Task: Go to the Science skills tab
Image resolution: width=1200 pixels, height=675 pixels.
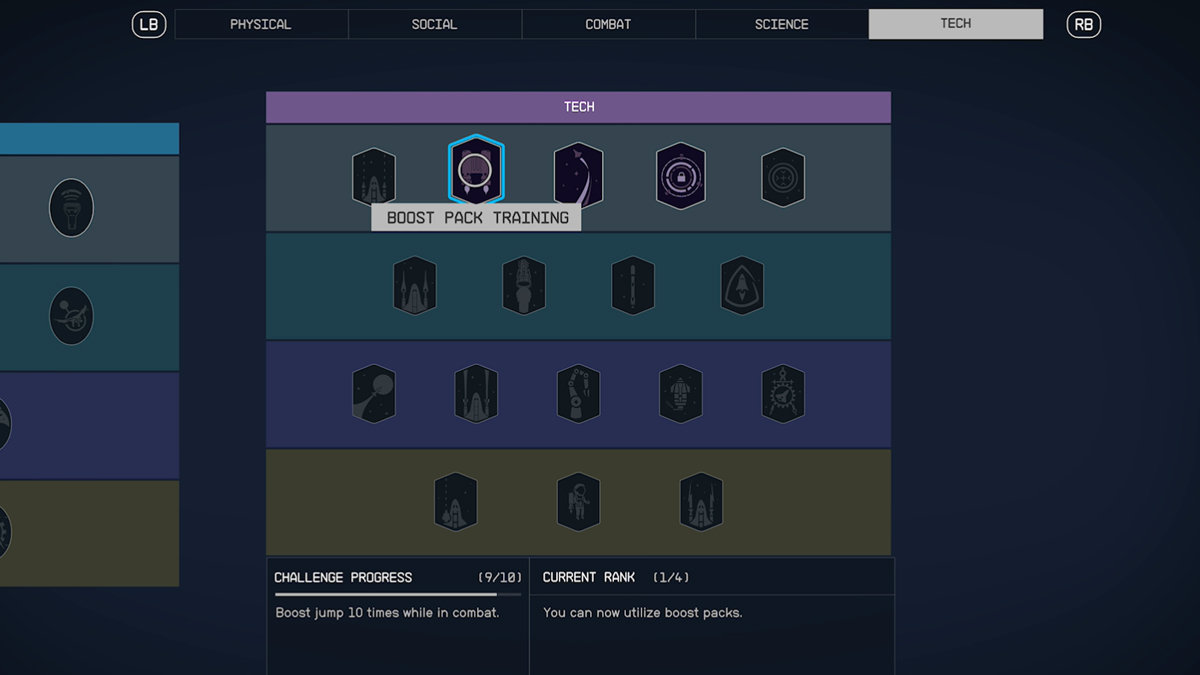Action: [782, 24]
